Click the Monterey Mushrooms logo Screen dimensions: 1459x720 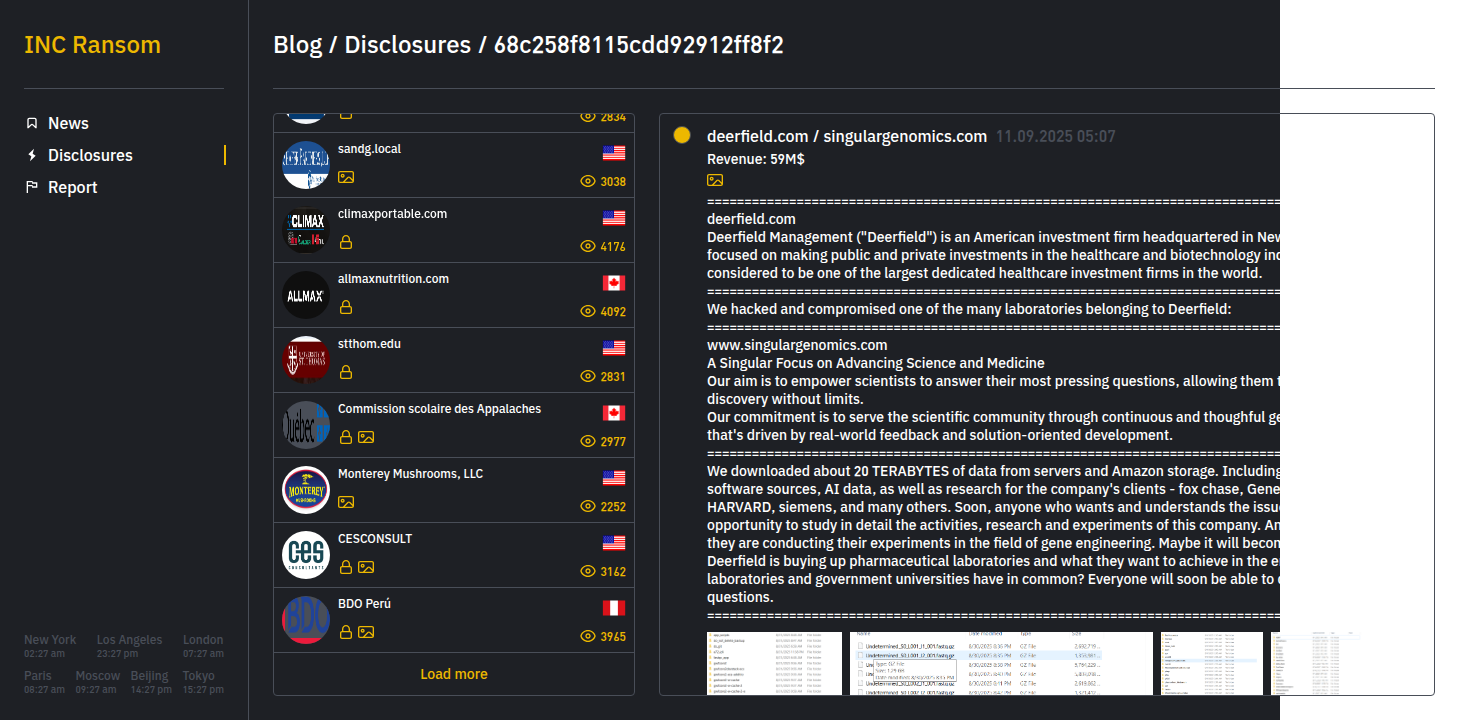[306, 490]
